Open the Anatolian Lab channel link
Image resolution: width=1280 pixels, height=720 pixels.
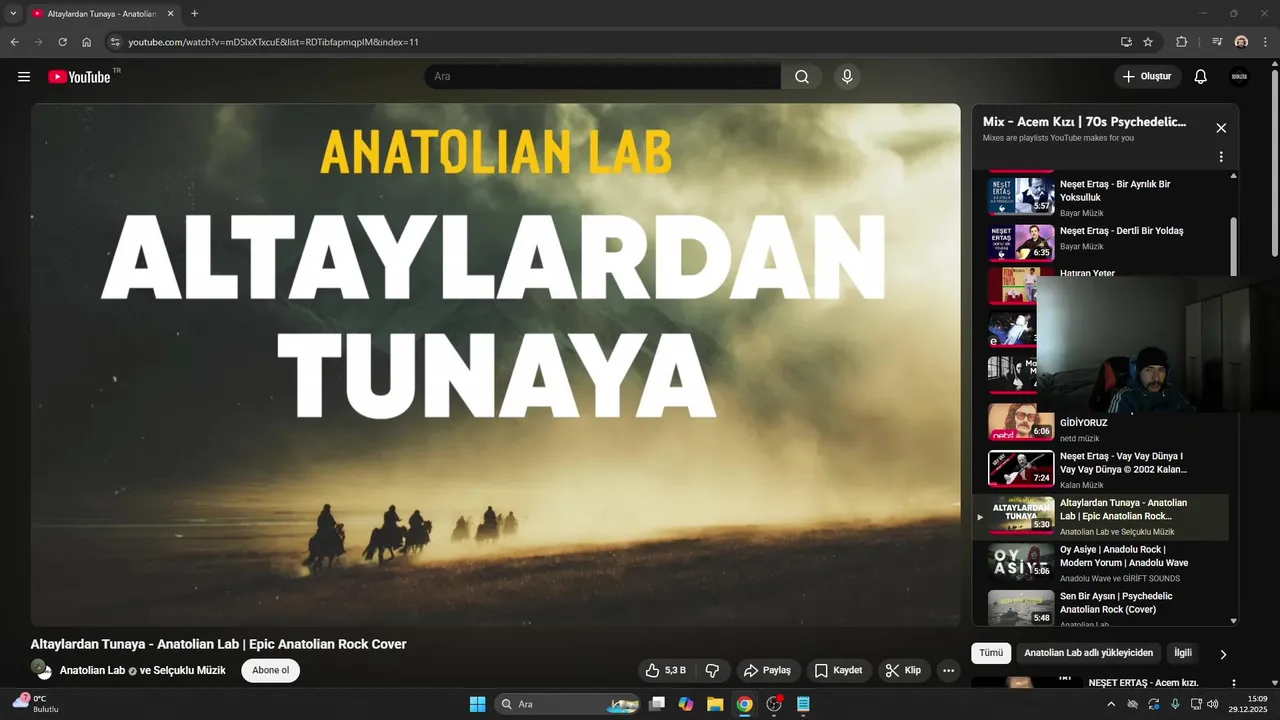(92, 670)
